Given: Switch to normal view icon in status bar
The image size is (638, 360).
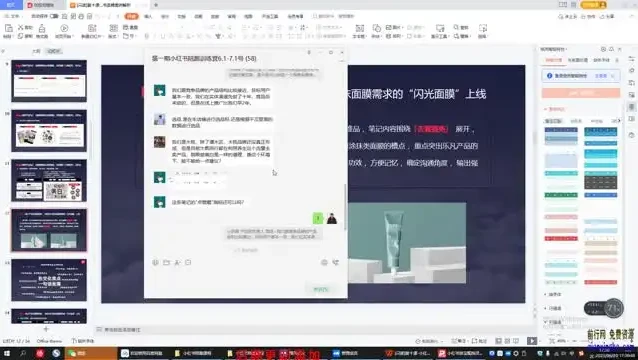Looking at the screenshot, I should click(x=498, y=341).
